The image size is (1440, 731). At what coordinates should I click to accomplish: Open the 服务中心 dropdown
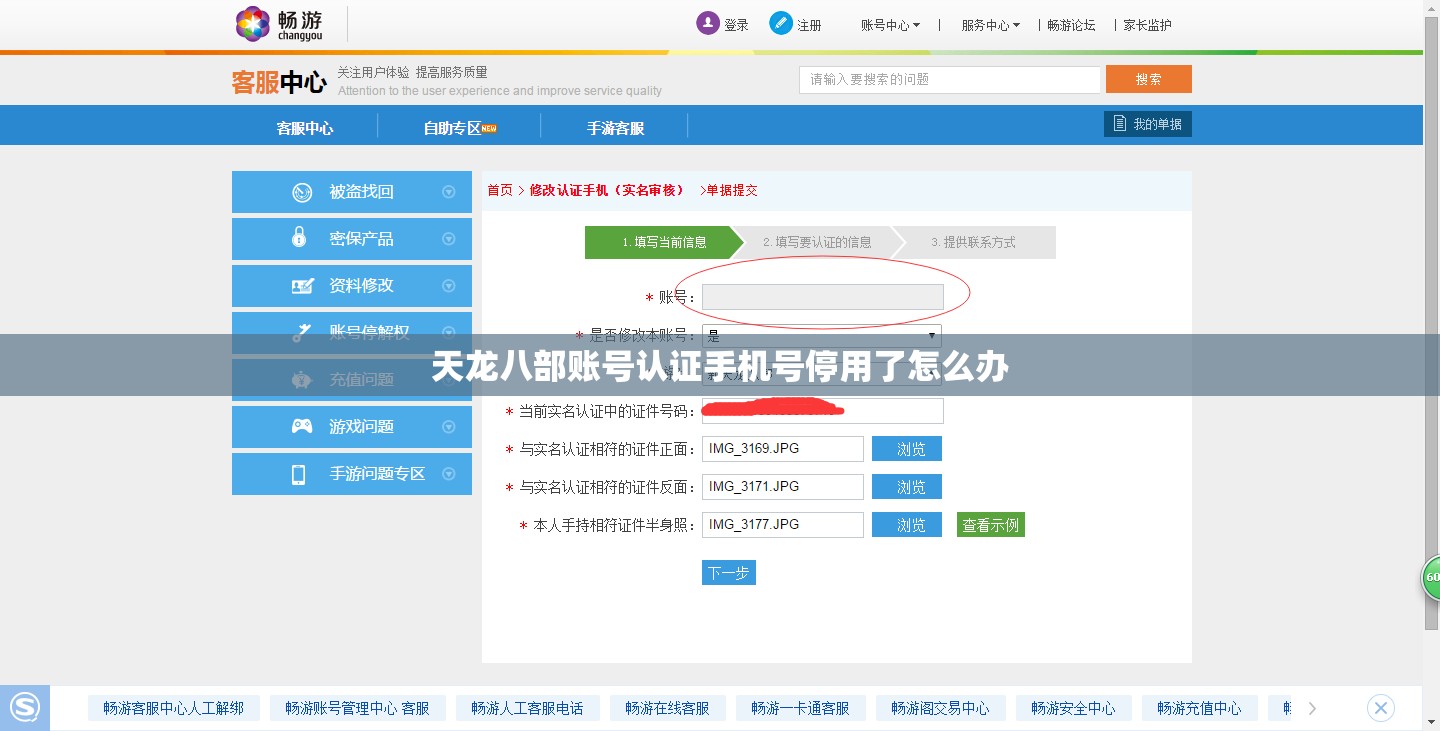point(988,24)
